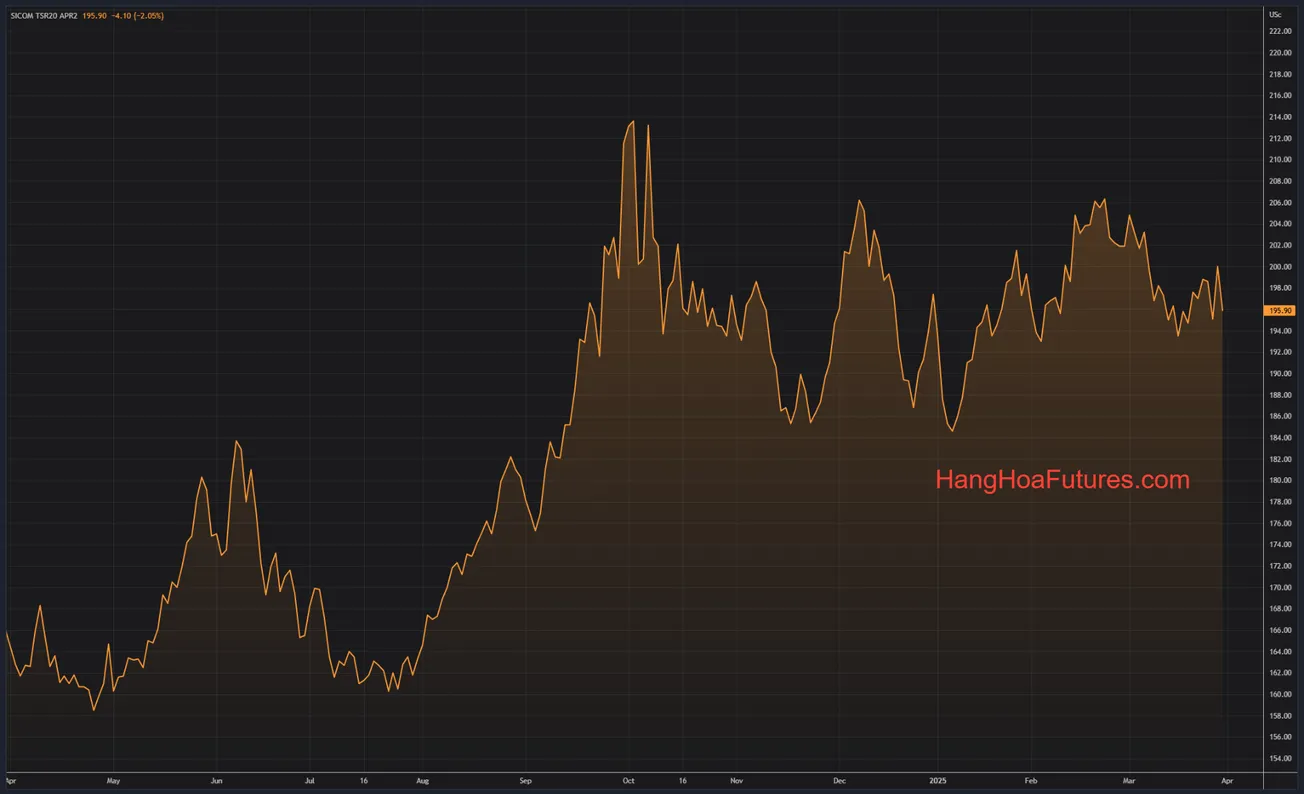
Task: Click the Dec label on the time axis
Action: click(839, 781)
